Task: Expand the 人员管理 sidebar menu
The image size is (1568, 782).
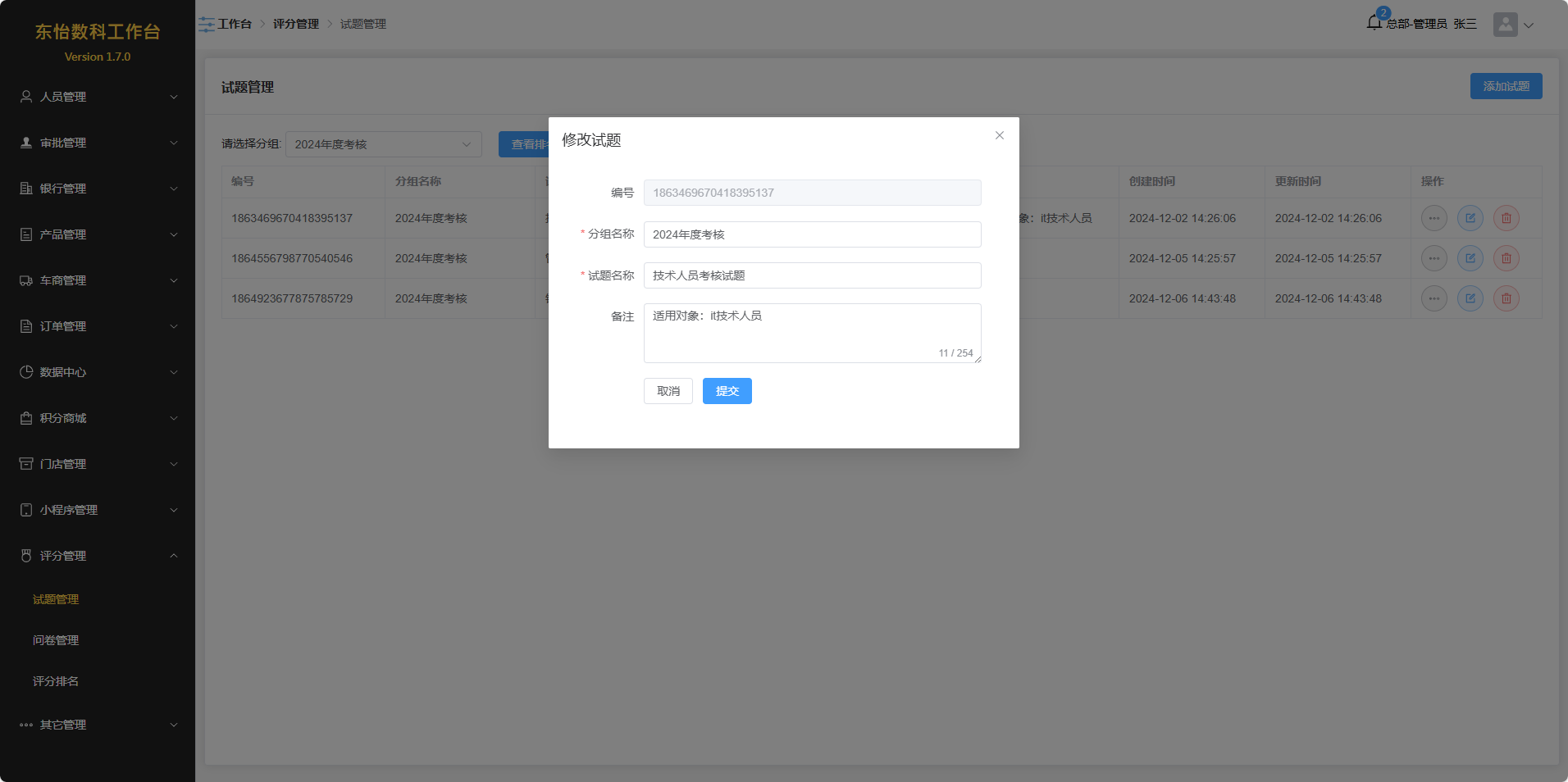Action: point(98,97)
